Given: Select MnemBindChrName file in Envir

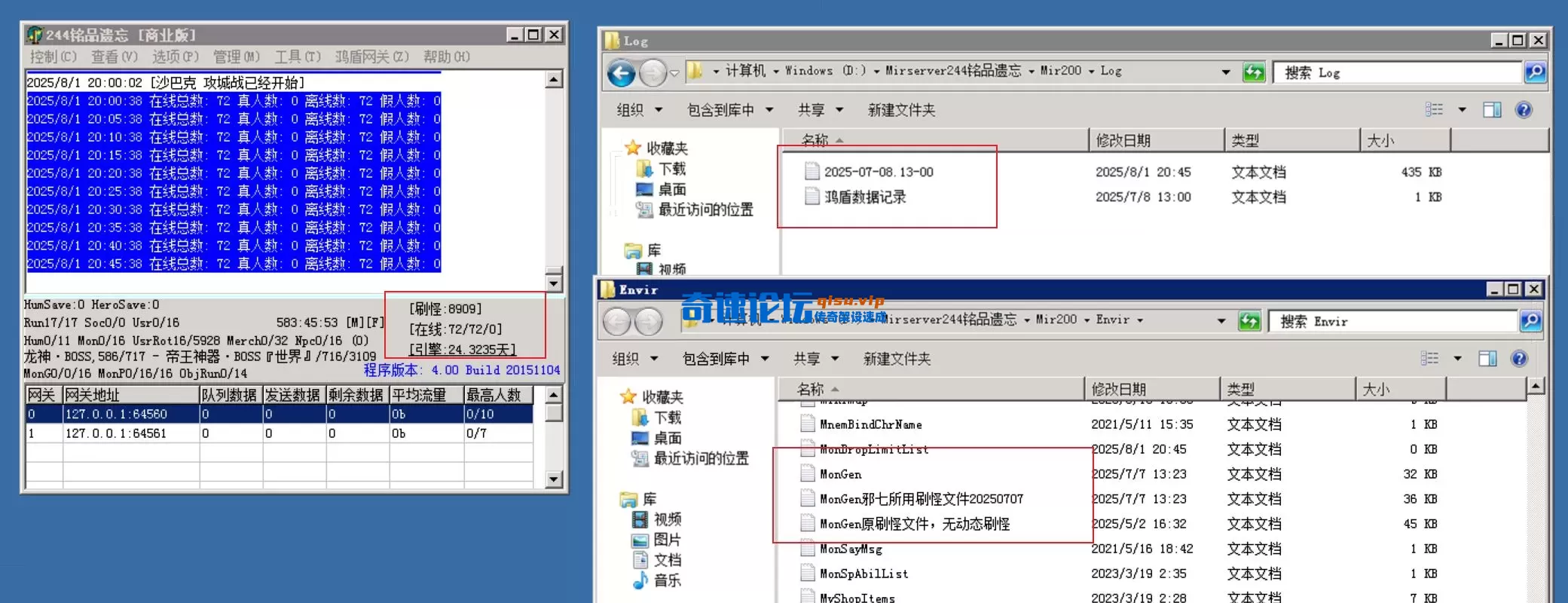Looking at the screenshot, I should (861, 424).
